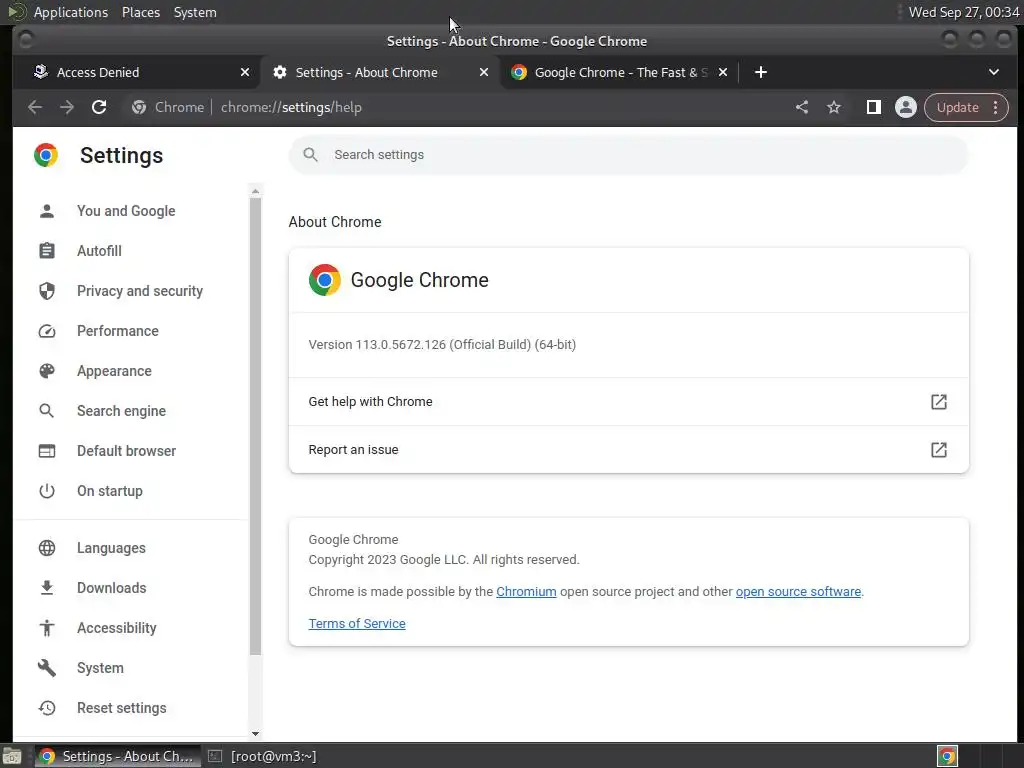Click the sidebar scrollbar up arrow
1024x768 pixels.
[255, 191]
